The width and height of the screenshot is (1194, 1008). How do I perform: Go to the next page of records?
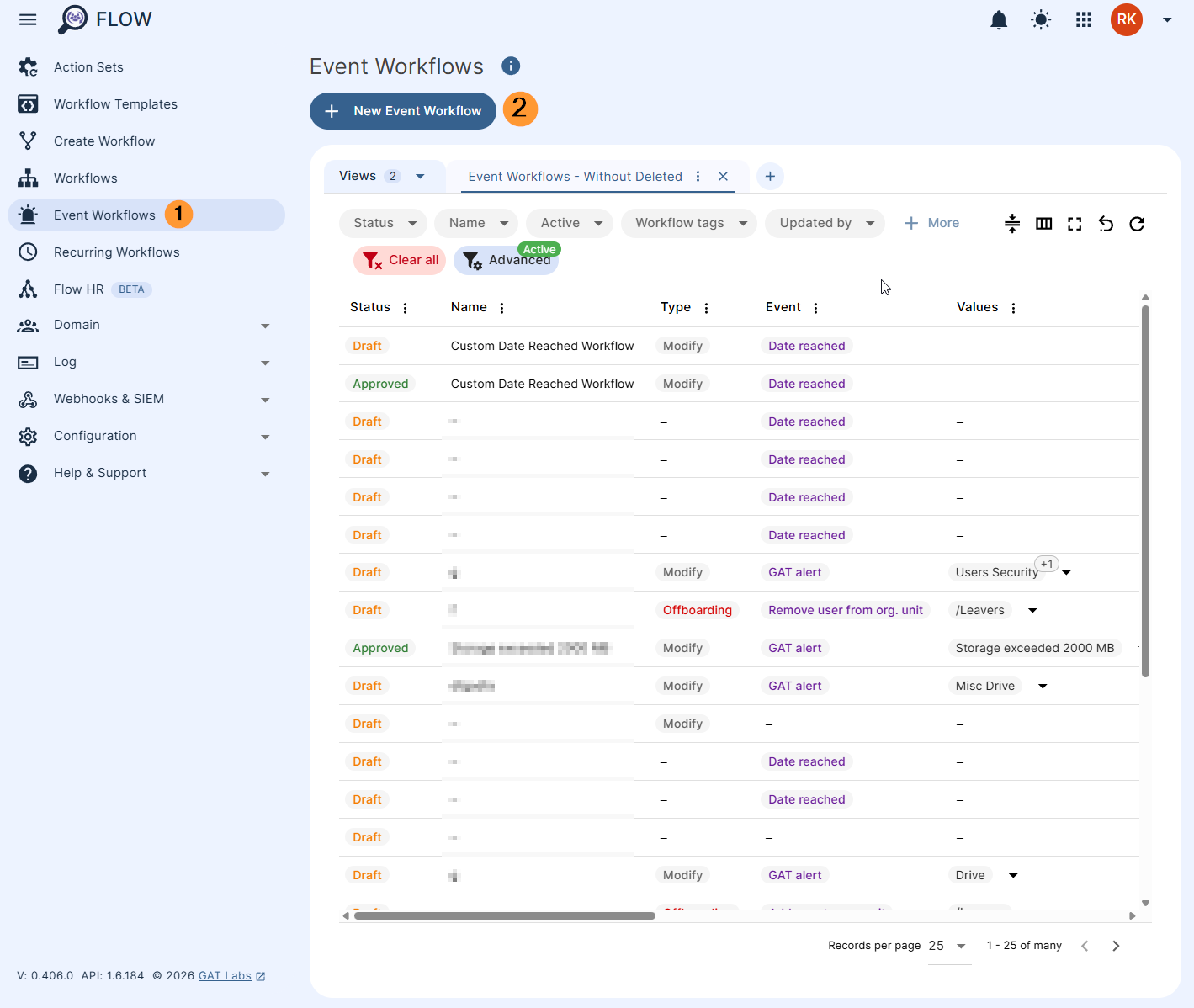click(x=1117, y=945)
